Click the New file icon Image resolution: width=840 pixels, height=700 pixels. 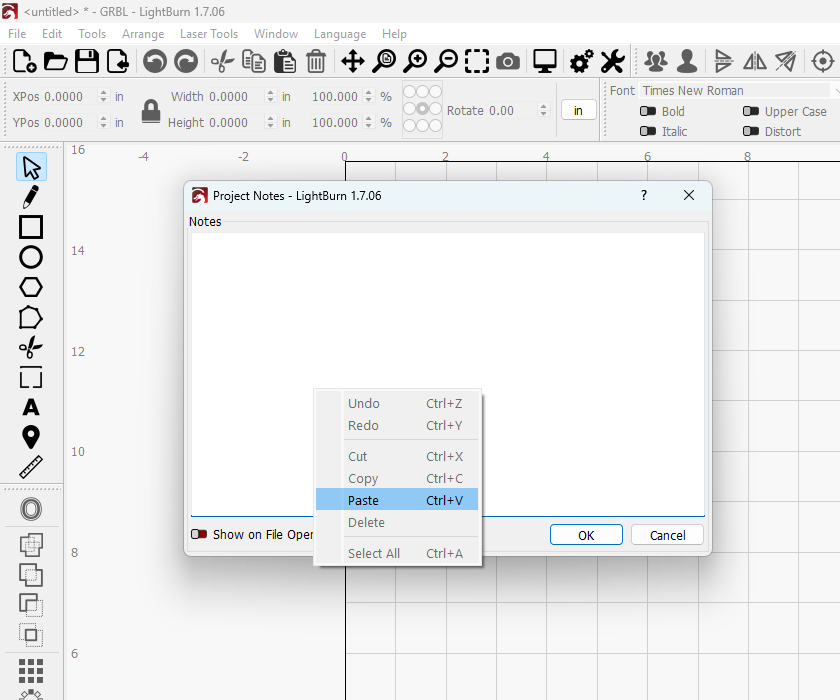24,61
